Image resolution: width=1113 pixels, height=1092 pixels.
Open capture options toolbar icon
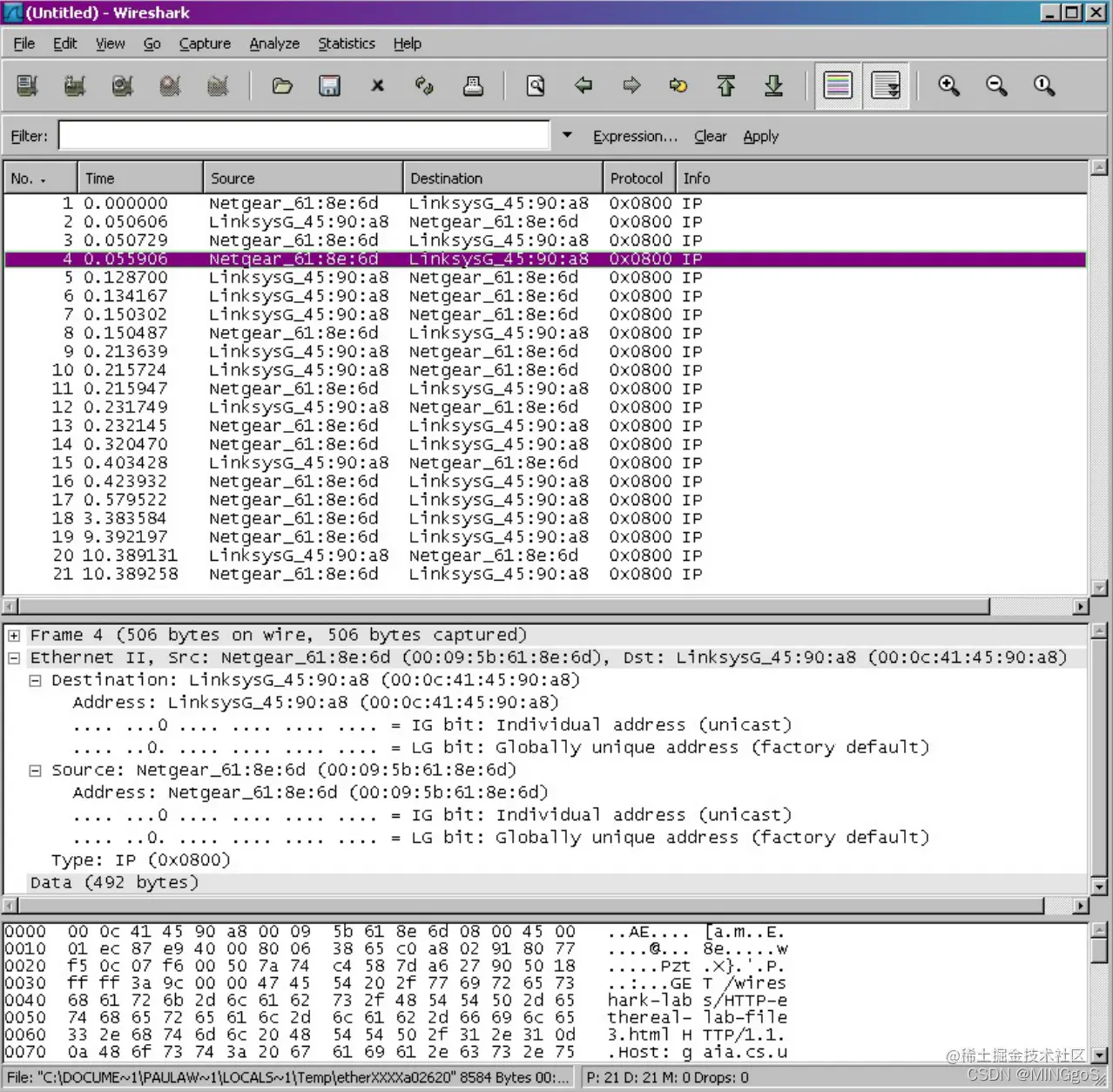(x=75, y=85)
